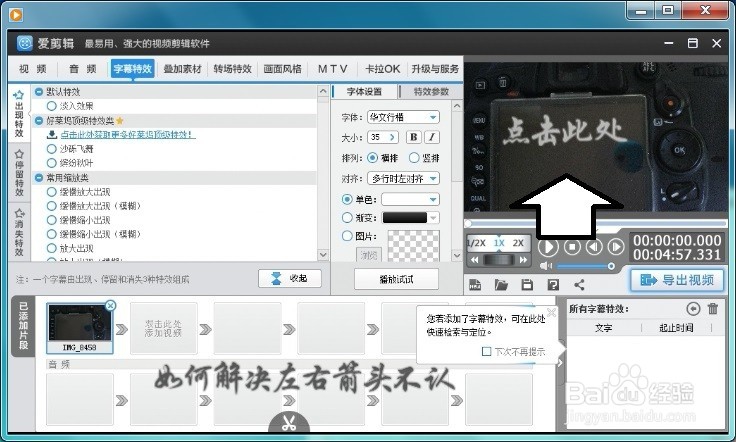The image size is (736, 442).
Task: Remove the IMG_8458 clip with its X icon
Action: [110, 305]
